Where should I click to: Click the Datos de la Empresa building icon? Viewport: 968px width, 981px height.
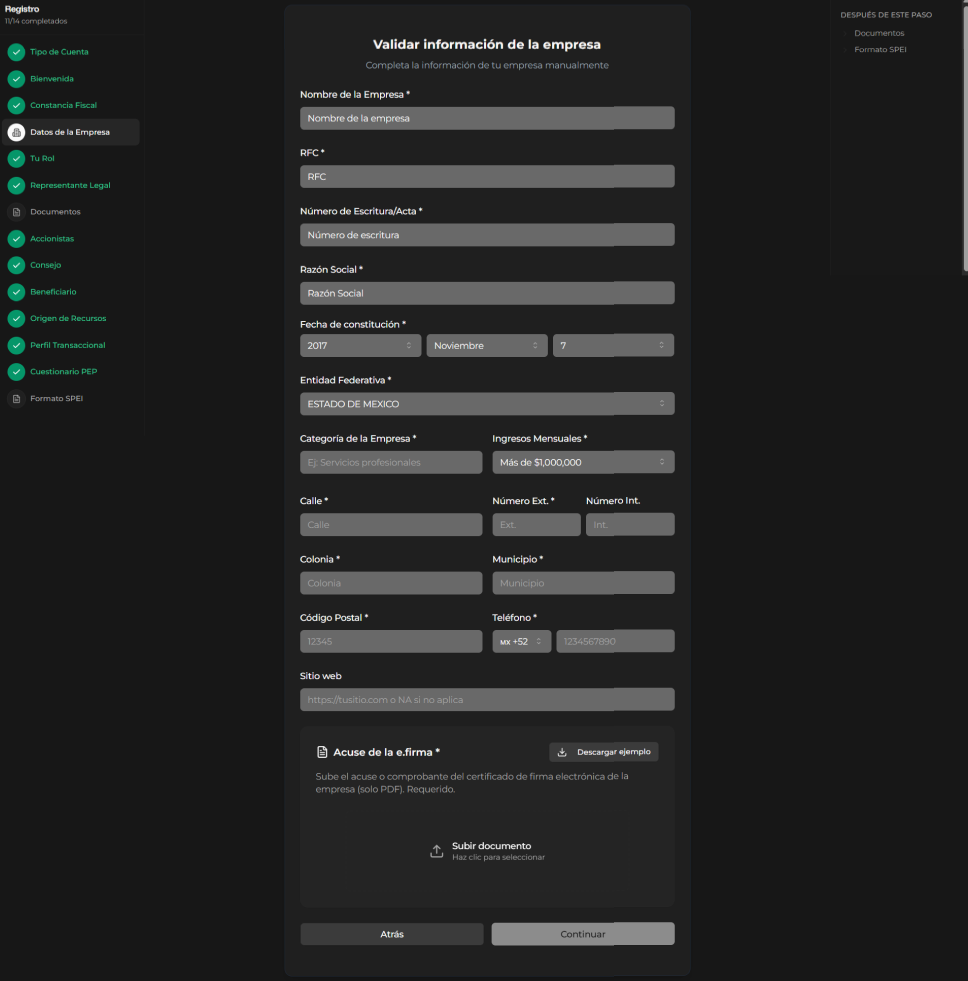[x=16, y=132]
